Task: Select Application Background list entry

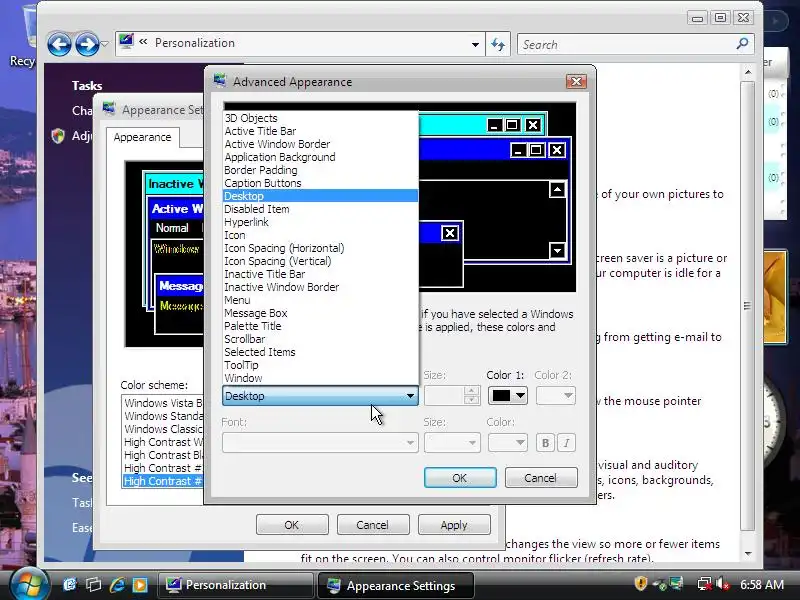Action: click(320, 157)
